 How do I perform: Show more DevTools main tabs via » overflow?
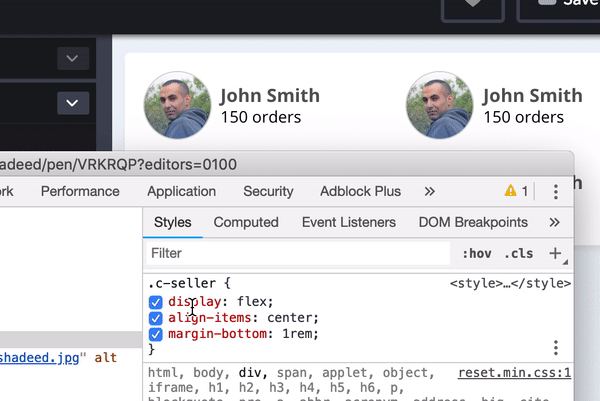[x=429, y=191]
